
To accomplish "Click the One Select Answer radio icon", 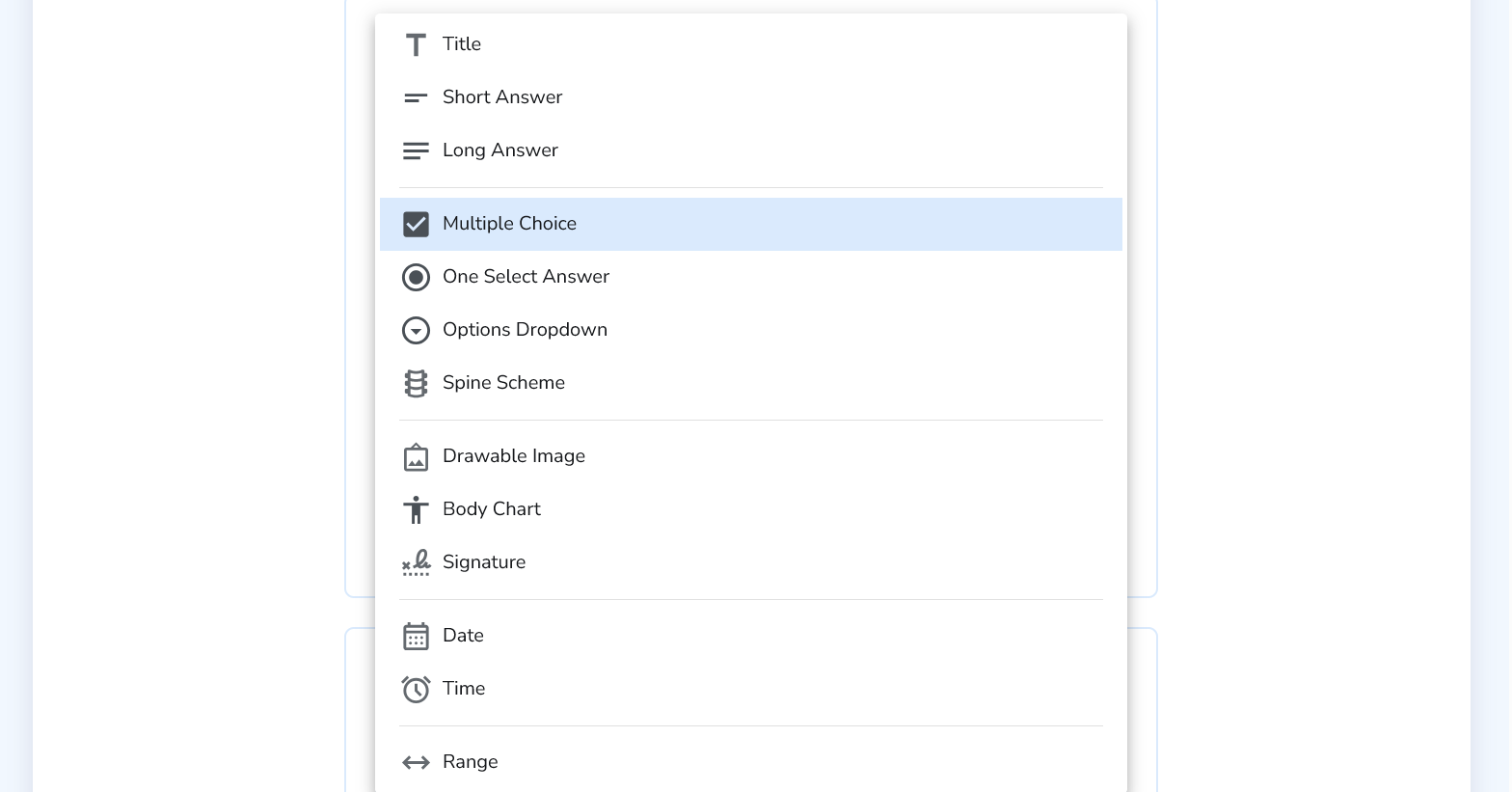I will click(416, 277).
